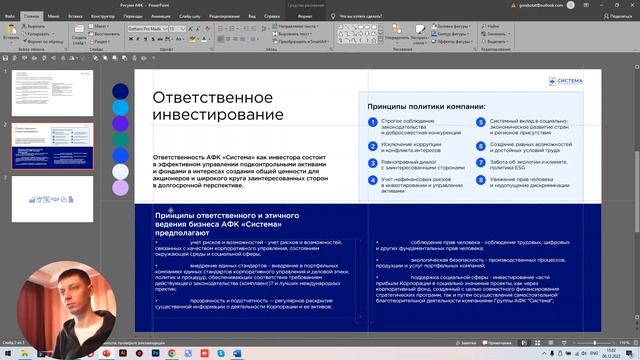Select the dark navy color circle
The height and width of the screenshot is (360, 640).
click(120, 91)
